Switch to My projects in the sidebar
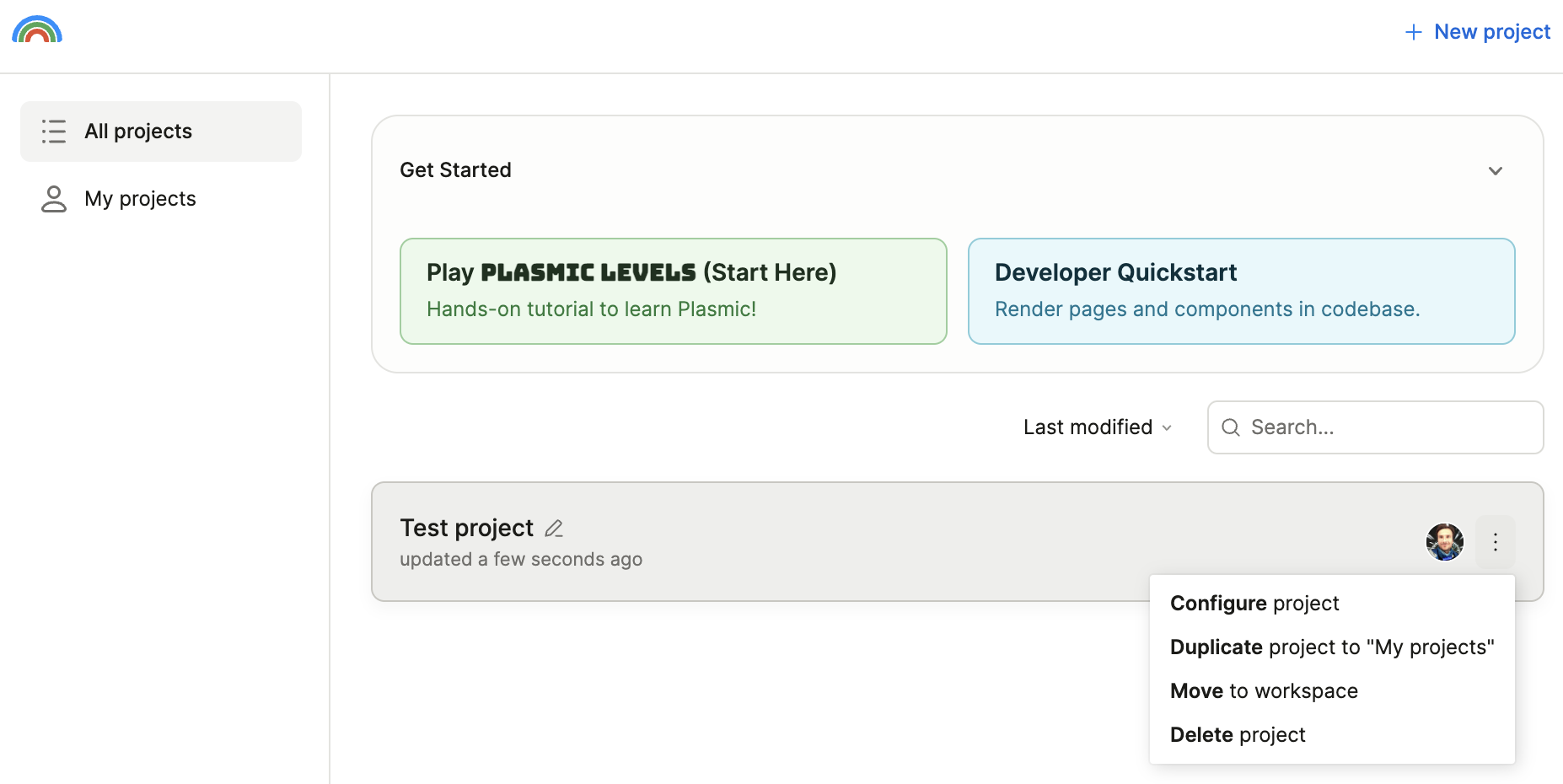This screenshot has width=1563, height=784. pyautogui.click(x=139, y=199)
